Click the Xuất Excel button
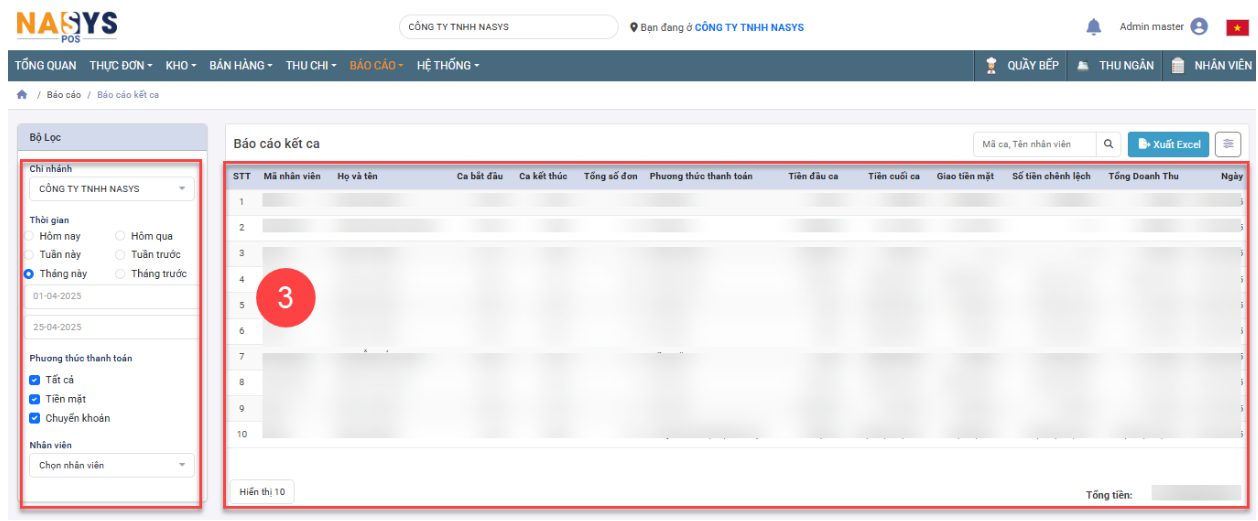This screenshot has width=1258, height=521. pyautogui.click(x=1168, y=144)
